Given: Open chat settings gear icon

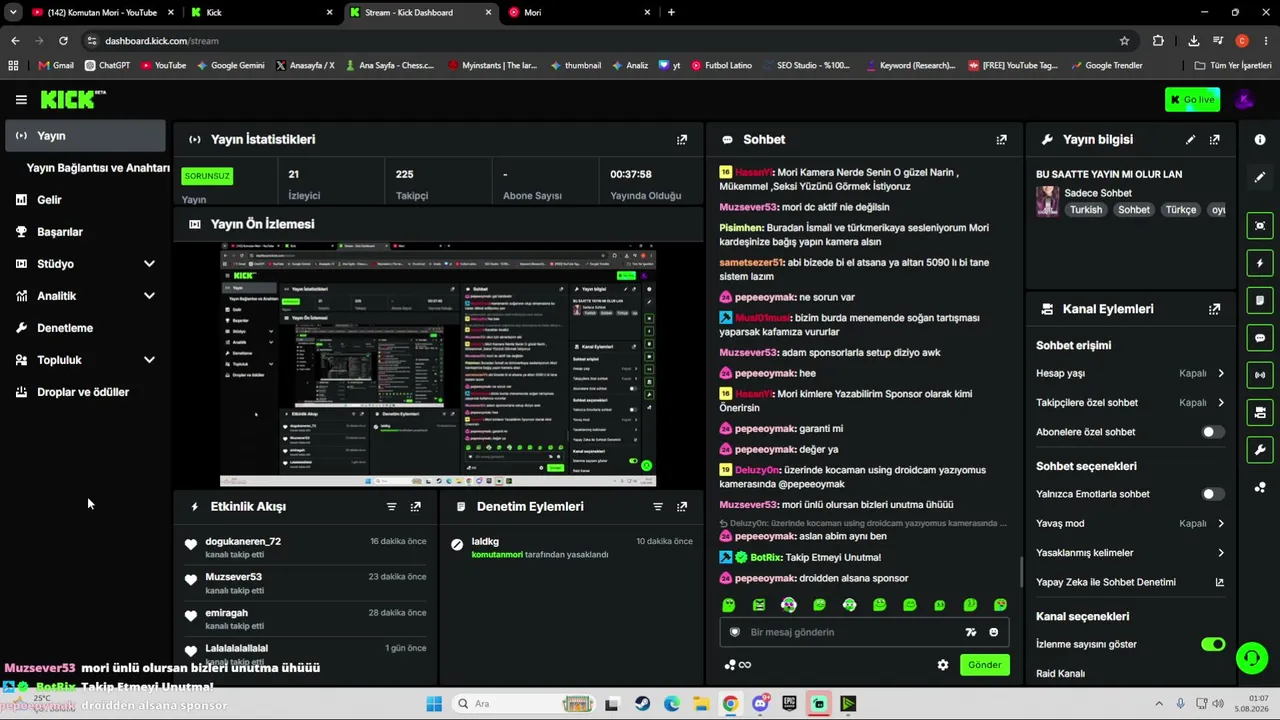Looking at the screenshot, I should [942, 665].
